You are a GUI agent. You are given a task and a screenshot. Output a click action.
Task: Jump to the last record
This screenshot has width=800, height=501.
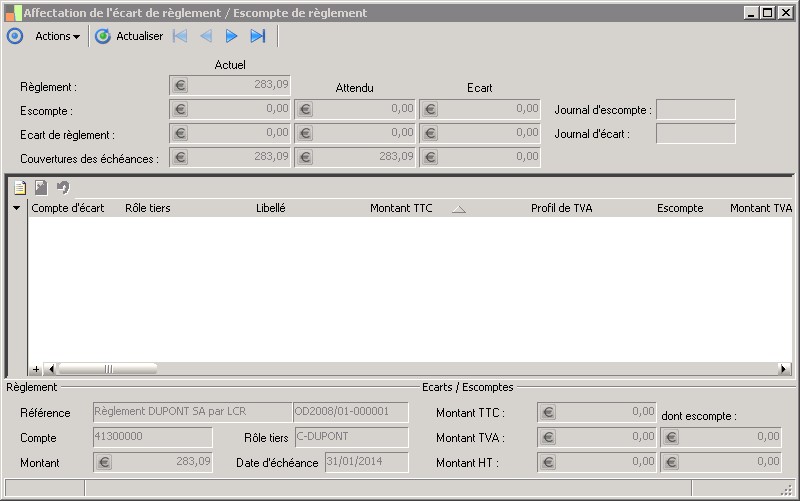pos(258,36)
